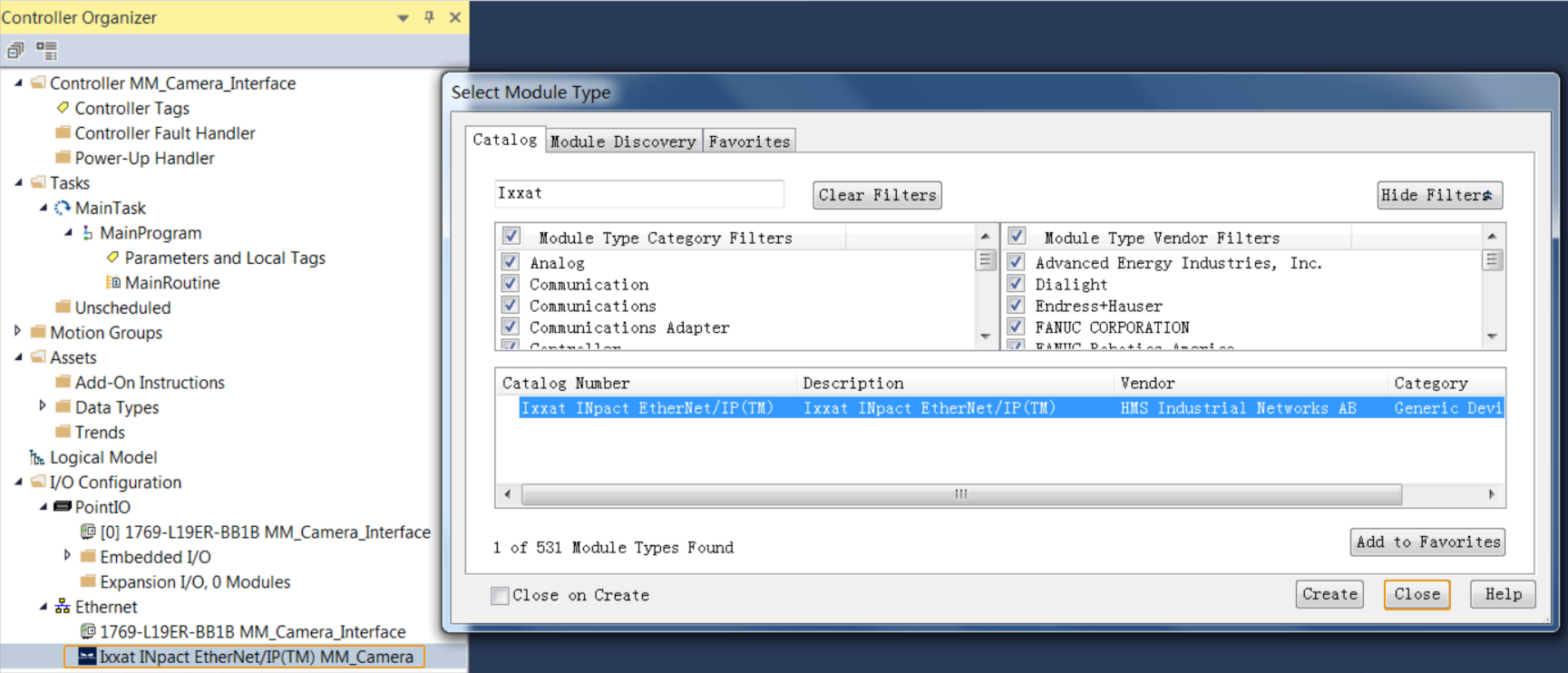Uncheck the Analog category filter
This screenshot has width=1568, height=673.
click(x=510, y=262)
